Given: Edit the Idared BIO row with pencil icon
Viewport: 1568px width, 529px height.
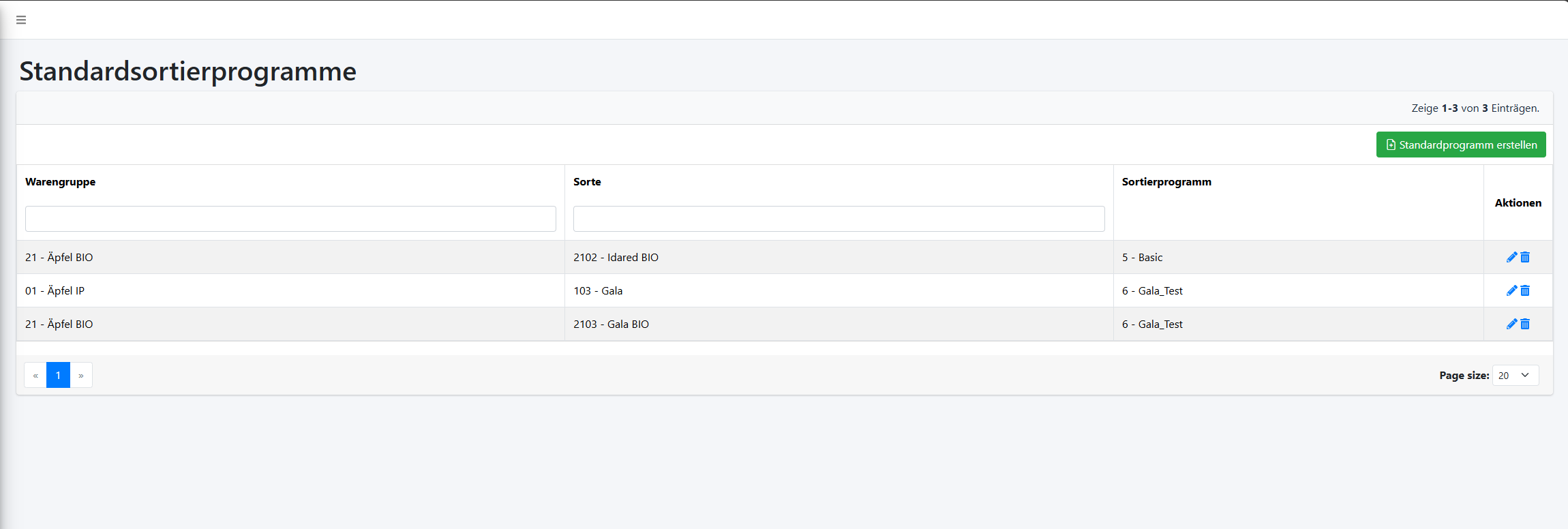Looking at the screenshot, I should coord(1511,257).
